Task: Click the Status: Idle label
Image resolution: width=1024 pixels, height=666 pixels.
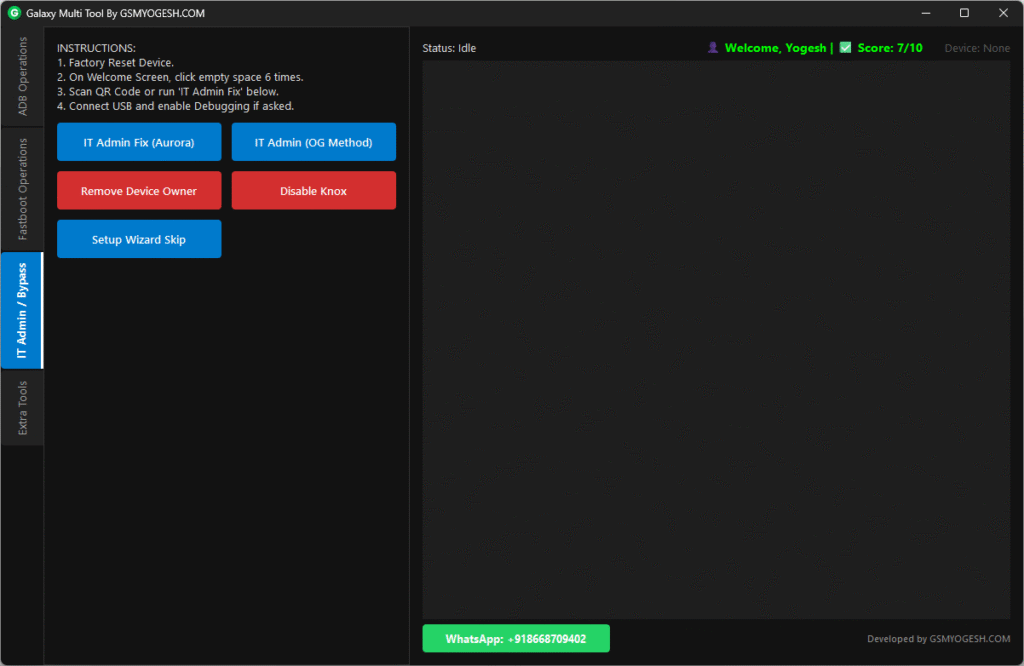Action: coord(449,48)
